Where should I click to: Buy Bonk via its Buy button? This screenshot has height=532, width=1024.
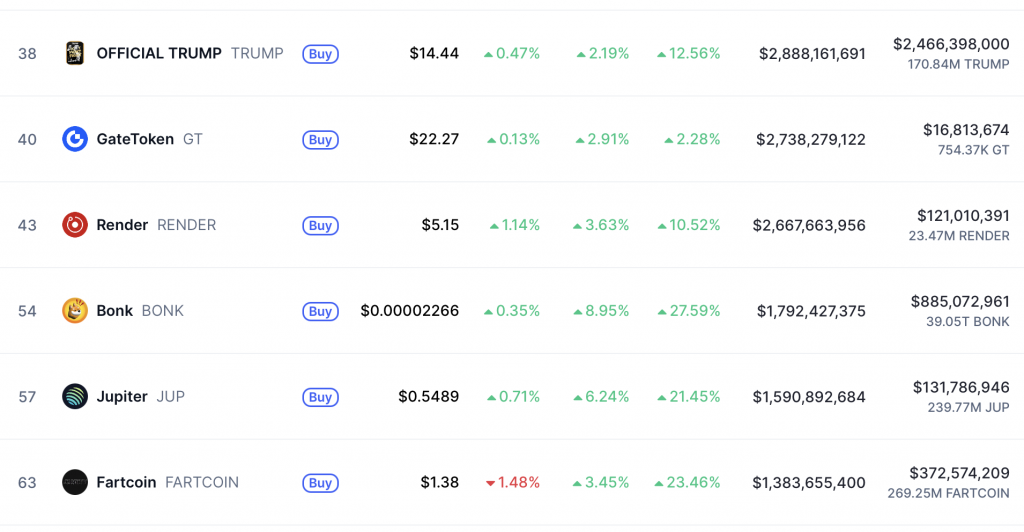coord(320,311)
